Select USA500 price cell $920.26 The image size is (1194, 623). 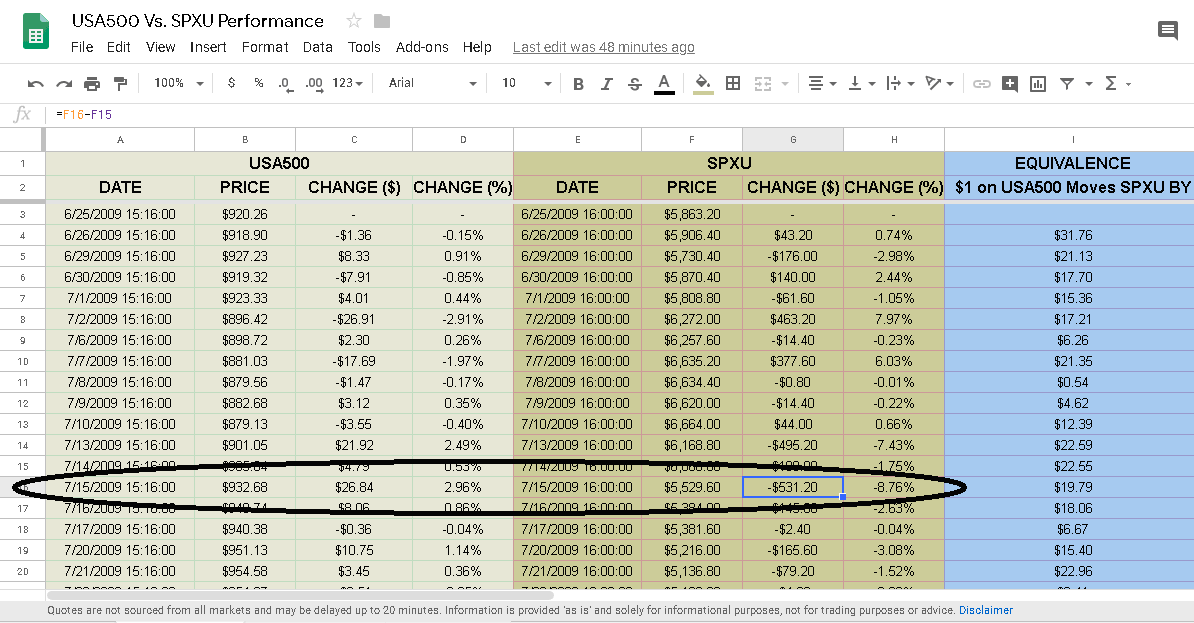[x=244, y=214]
